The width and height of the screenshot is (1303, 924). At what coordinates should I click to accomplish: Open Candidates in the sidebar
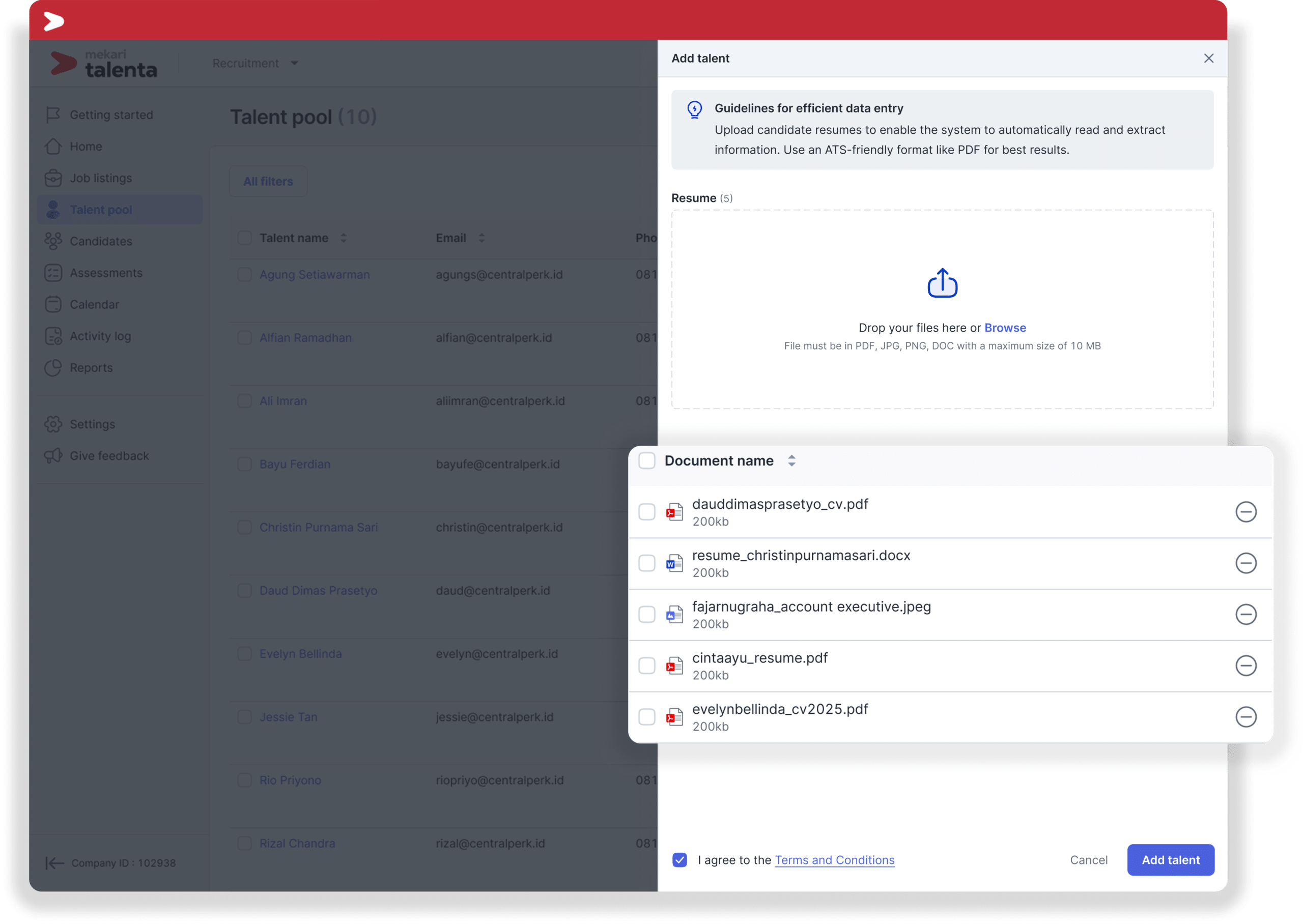(101, 241)
